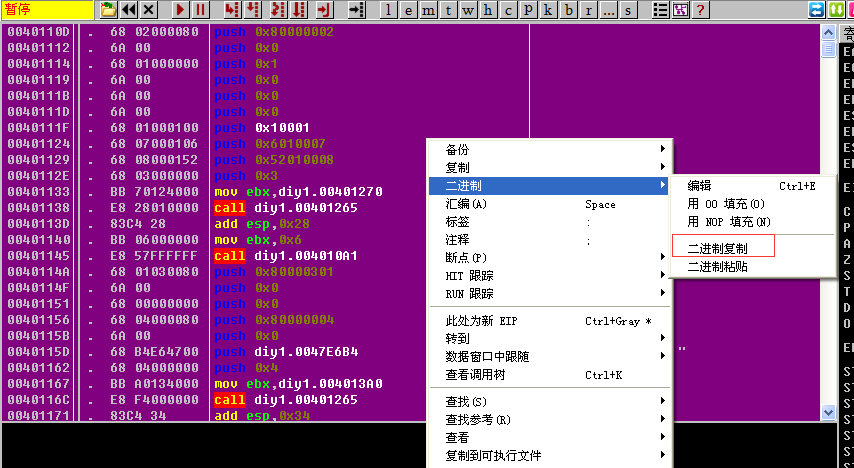The height and width of the screenshot is (468, 854).
Task: Open Call stack with the k button
Action: click(x=548, y=9)
